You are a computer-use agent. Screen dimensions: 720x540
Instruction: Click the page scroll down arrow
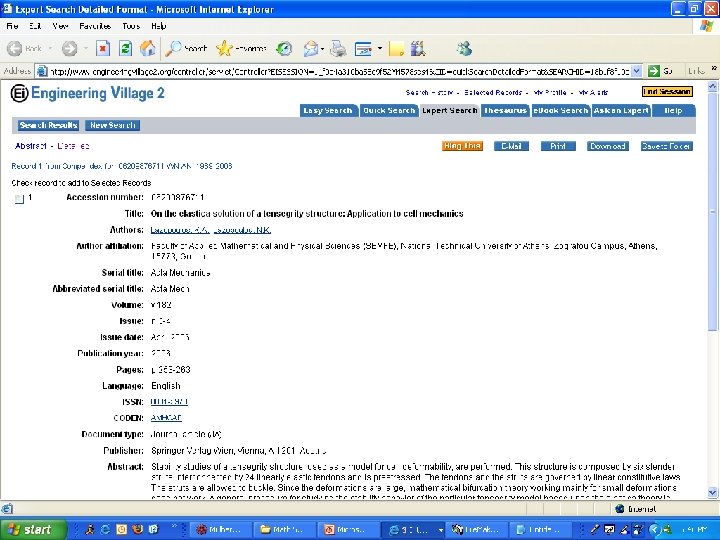712,493
